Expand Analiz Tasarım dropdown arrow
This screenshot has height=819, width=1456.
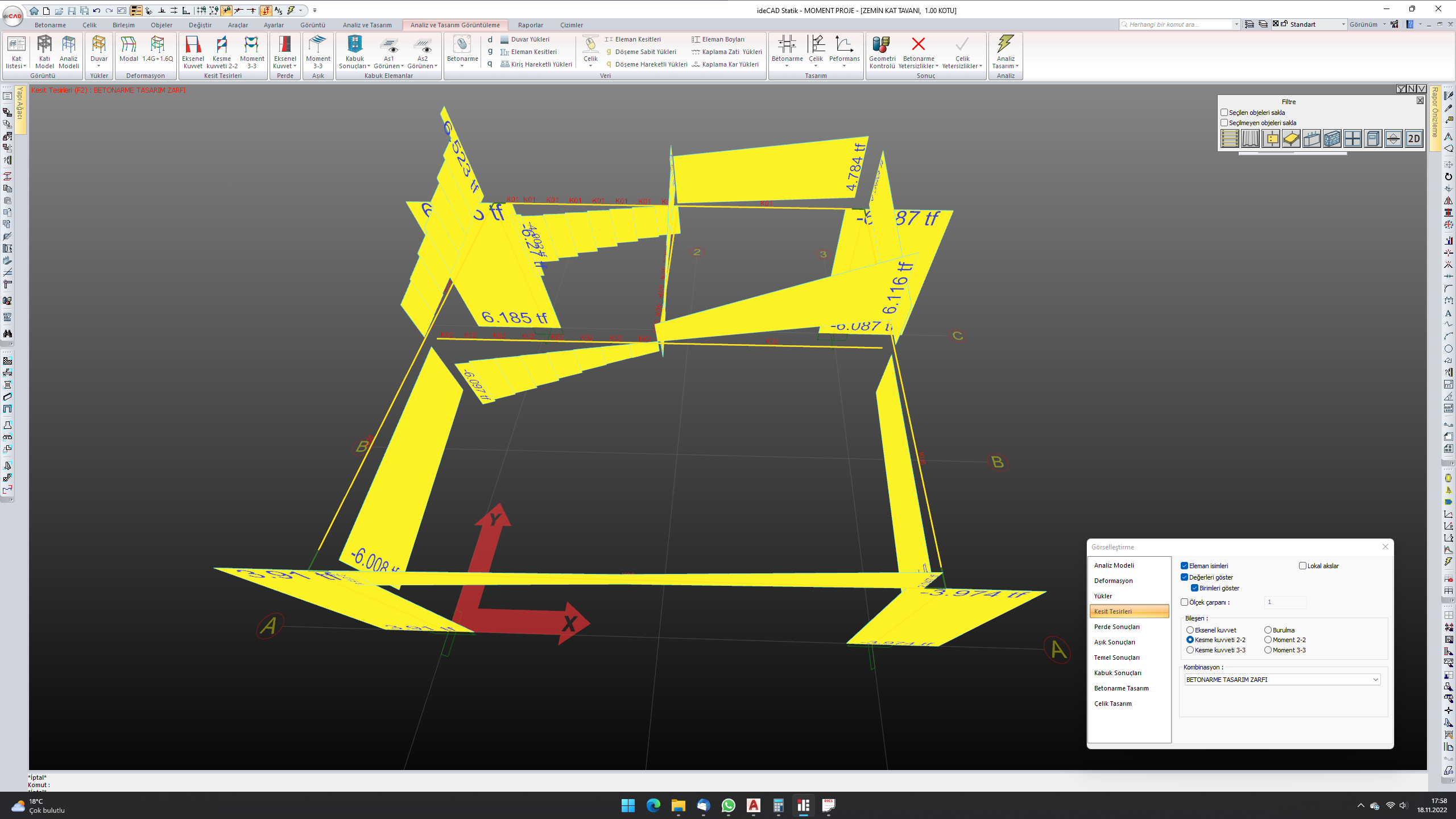coord(1017,67)
